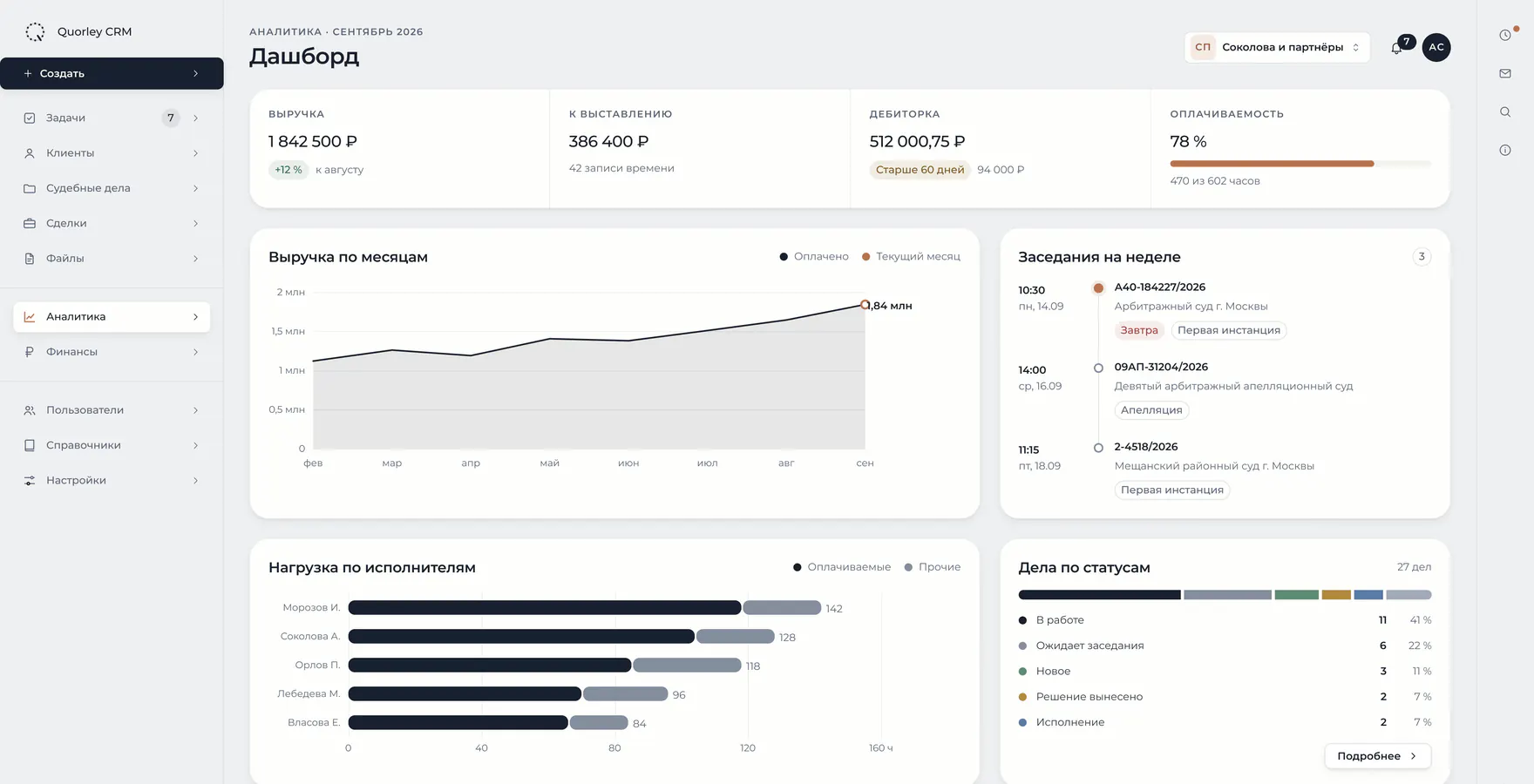Click the Морозов И. workload bar
Viewport: 1534px width, 784px height.
point(585,608)
